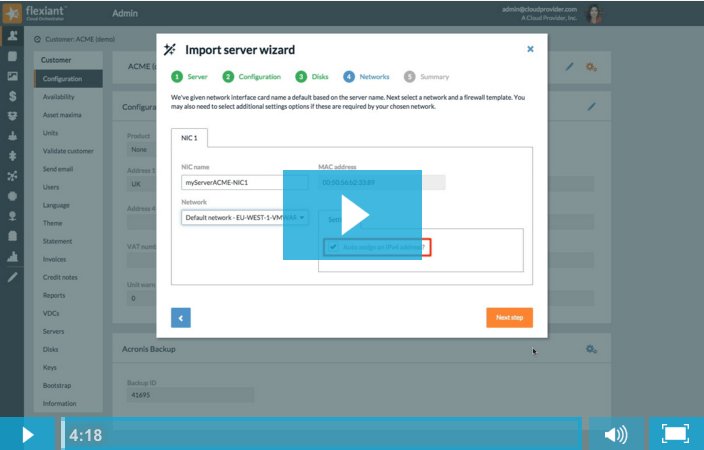Image resolution: width=704 pixels, height=450 pixels.
Task: Click the stamp-shaped icon in left sidebar
Action: (13, 136)
